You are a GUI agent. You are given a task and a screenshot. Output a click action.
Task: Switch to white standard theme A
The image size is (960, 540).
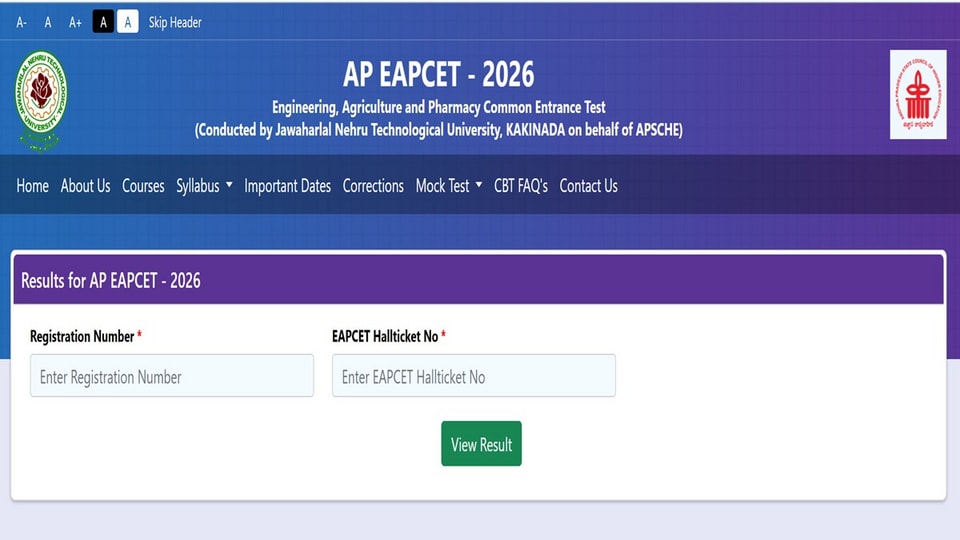[127, 22]
